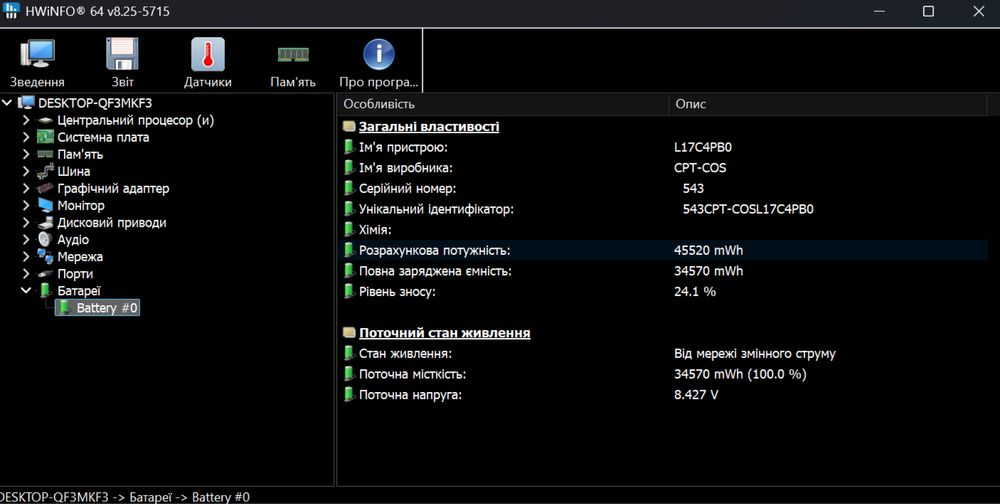
Task: Click folder icon beside Загальні властивості
Action: 349,126
